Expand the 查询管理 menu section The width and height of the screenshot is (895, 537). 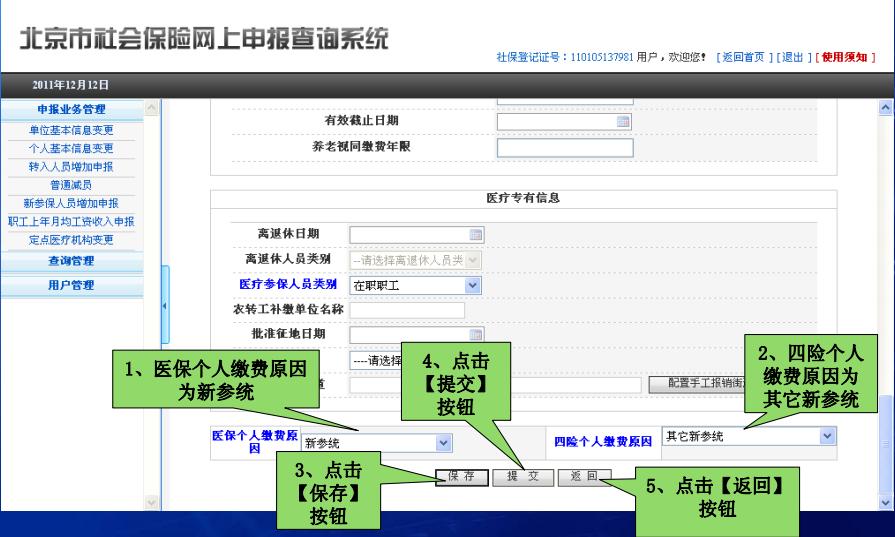(x=71, y=261)
